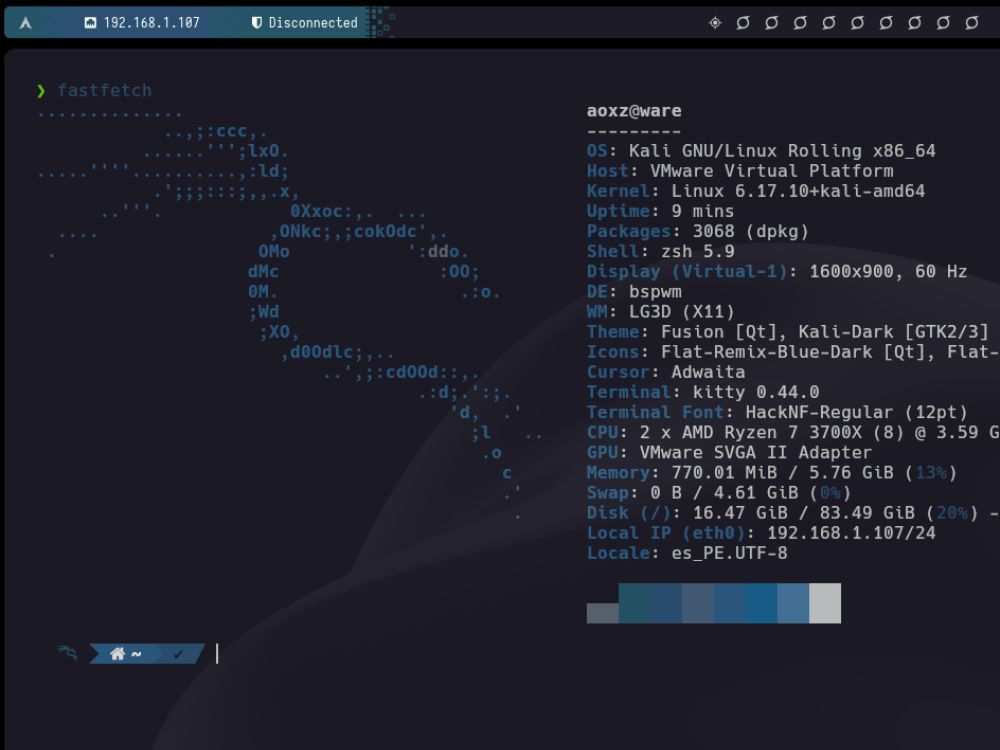Switch to the second workspace icon
This screenshot has width=1000, height=750.
pyautogui.click(x=743, y=23)
